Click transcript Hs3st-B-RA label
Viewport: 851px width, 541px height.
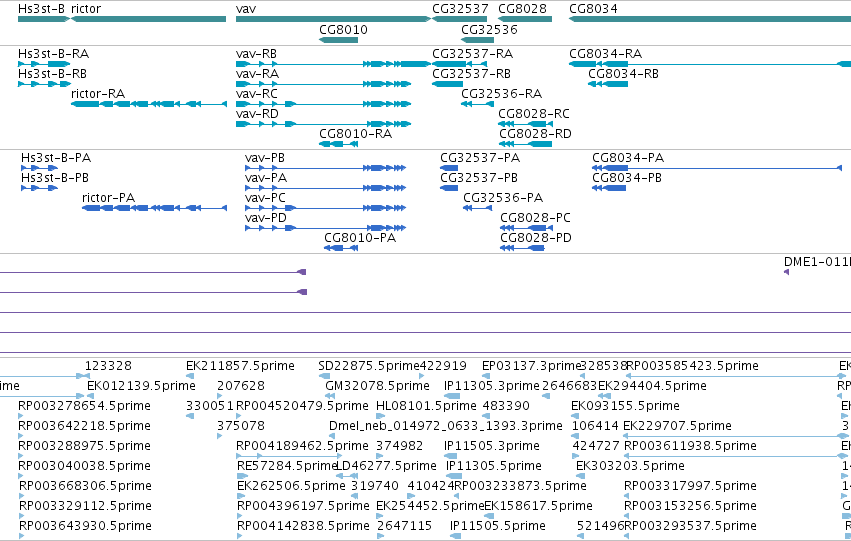(x=53, y=54)
